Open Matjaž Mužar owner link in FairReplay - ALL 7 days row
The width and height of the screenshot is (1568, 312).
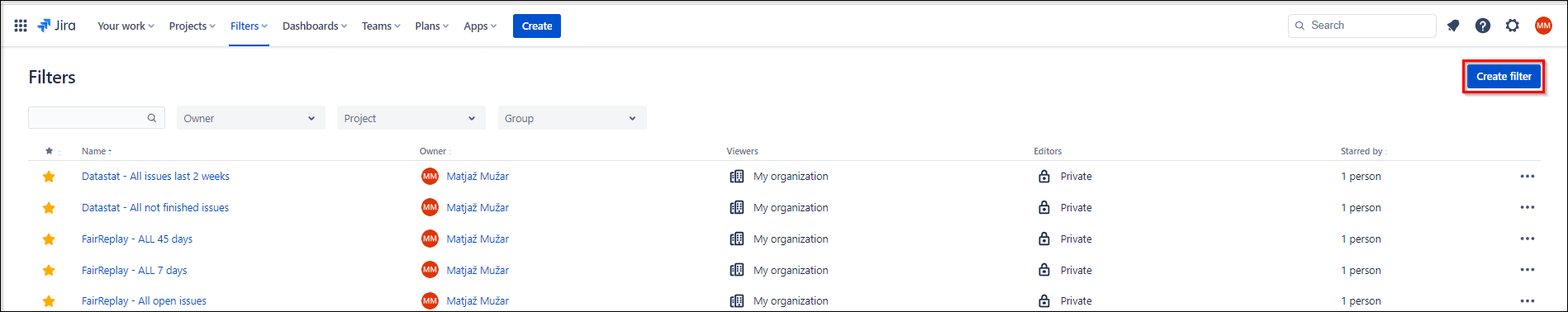coord(478,271)
